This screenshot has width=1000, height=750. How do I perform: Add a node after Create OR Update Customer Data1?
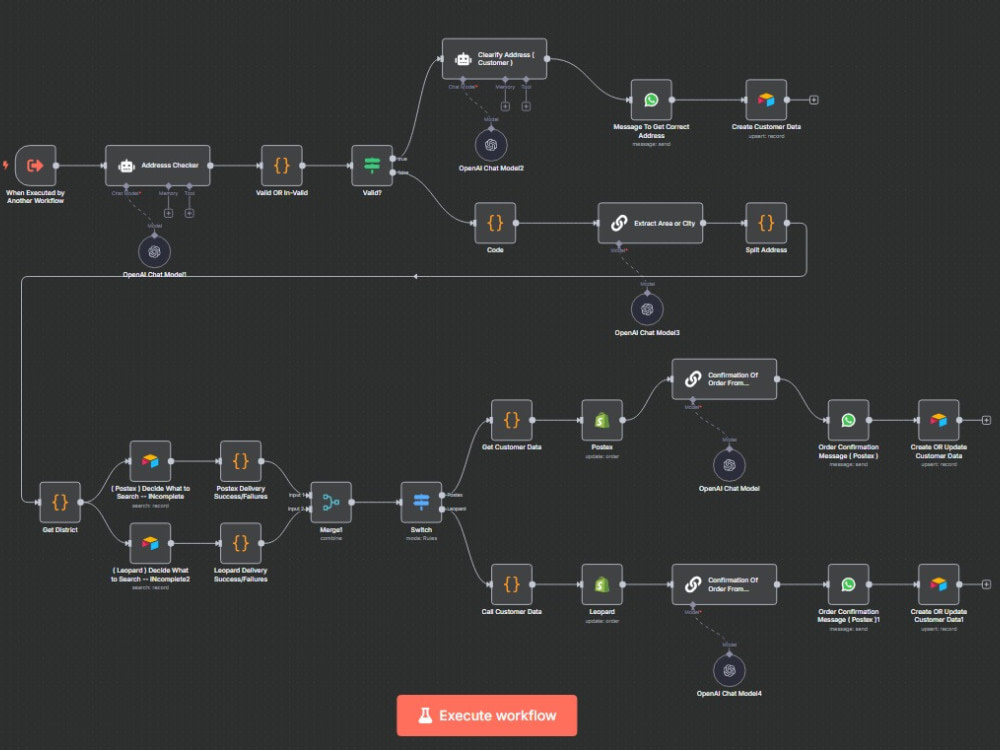tap(986, 584)
